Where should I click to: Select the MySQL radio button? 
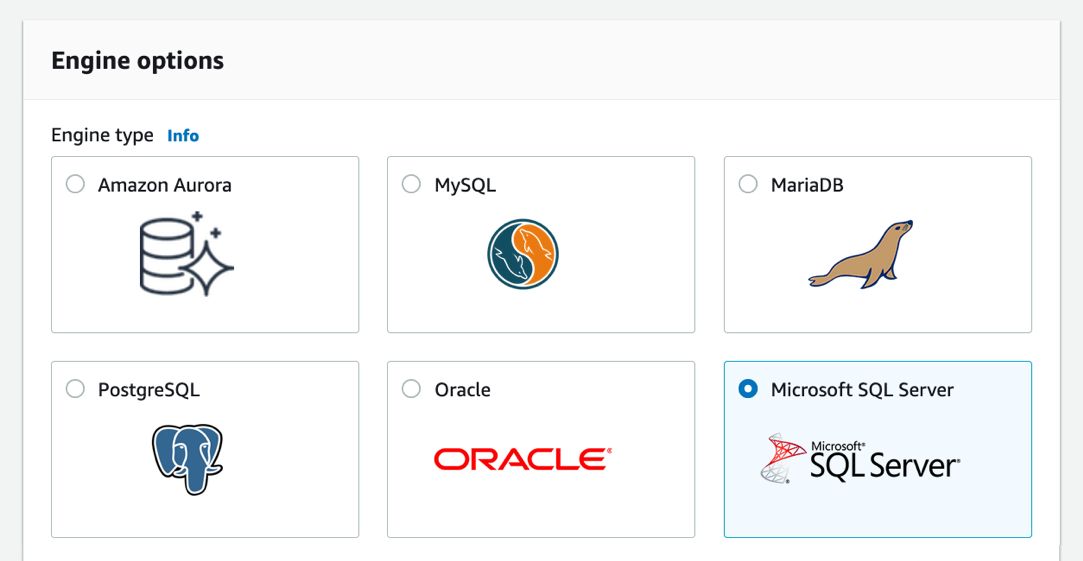tap(411, 184)
